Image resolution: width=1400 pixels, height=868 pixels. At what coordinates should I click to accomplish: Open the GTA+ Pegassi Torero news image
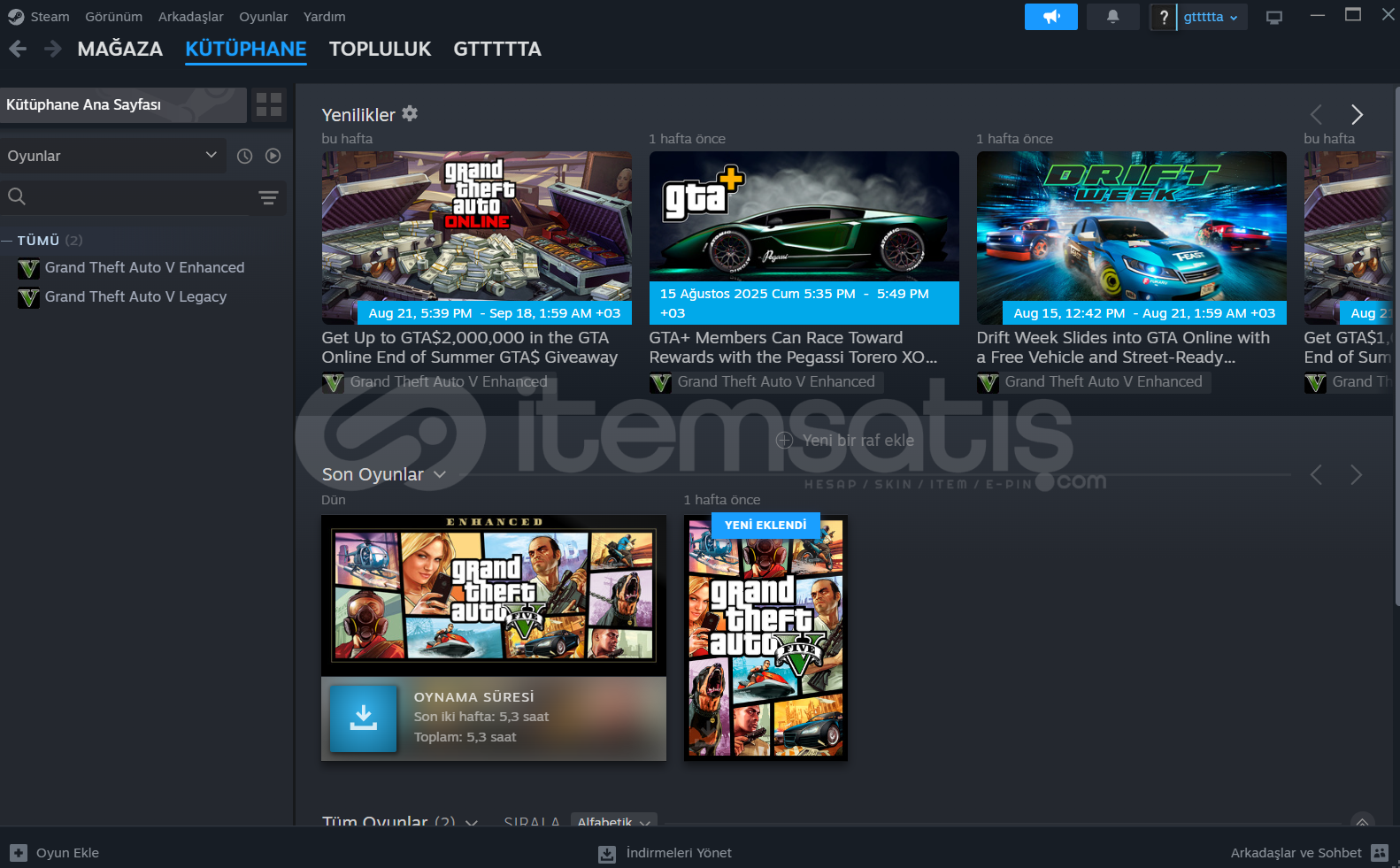tap(804, 237)
